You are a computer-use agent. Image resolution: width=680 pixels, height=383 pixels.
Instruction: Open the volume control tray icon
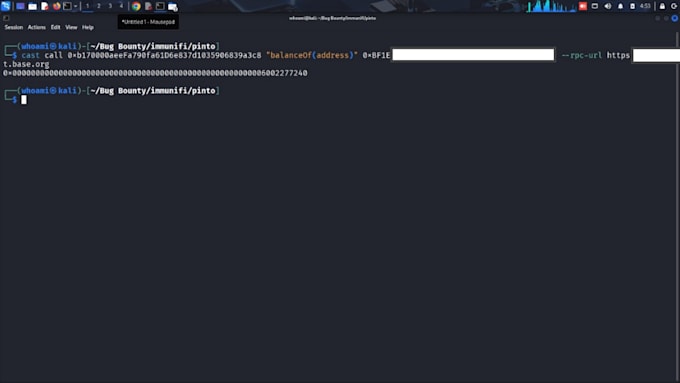tap(608, 6)
